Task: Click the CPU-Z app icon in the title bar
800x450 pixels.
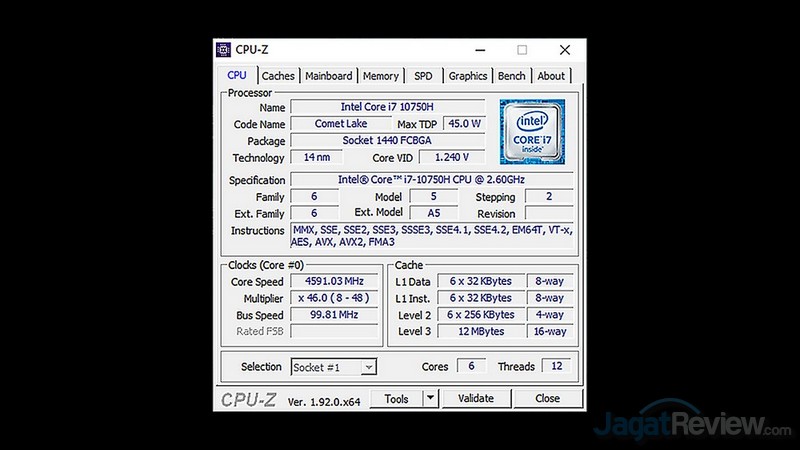Action: 223,49
